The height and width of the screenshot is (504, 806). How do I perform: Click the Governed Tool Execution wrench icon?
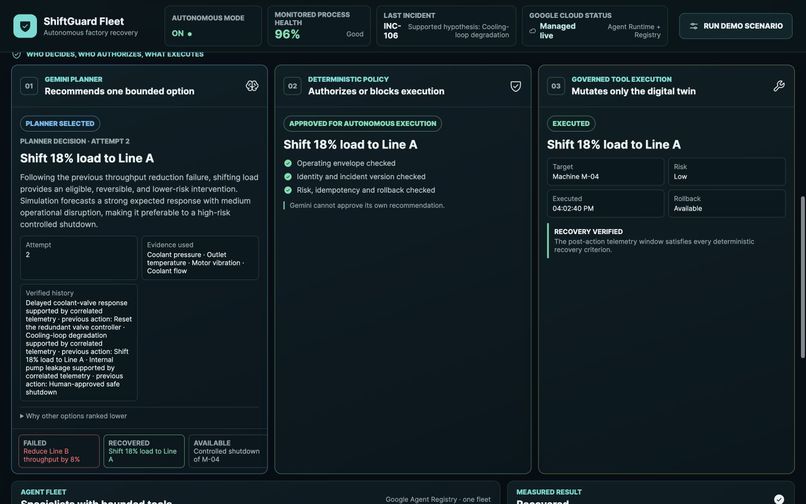[779, 86]
